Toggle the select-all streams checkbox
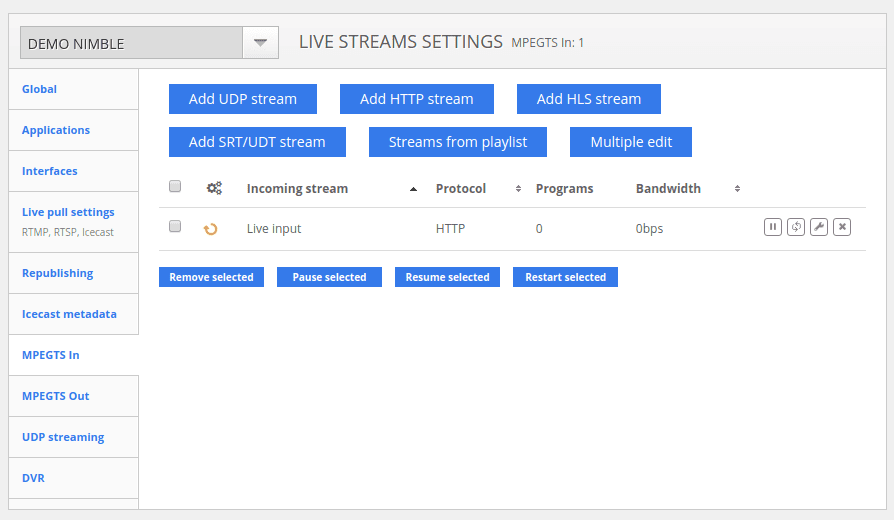The height and width of the screenshot is (520, 894). point(175,187)
